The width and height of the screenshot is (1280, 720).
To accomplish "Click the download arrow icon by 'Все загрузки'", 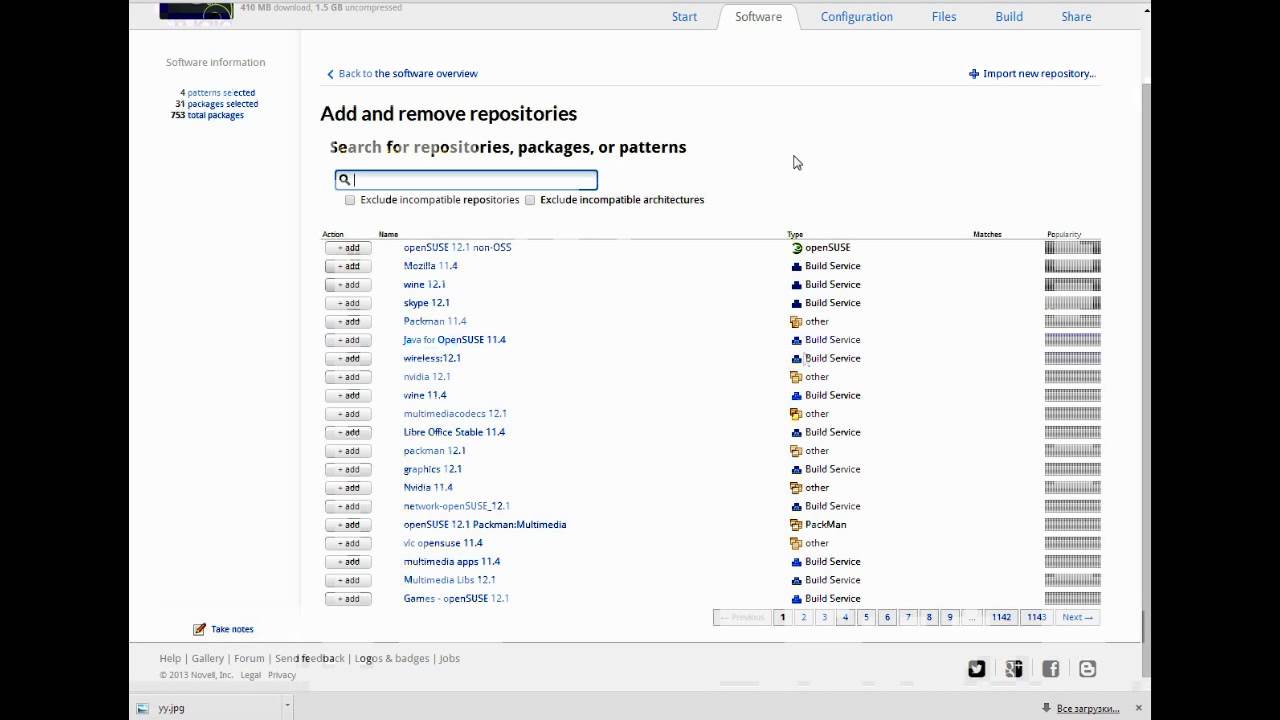I will click(1047, 708).
